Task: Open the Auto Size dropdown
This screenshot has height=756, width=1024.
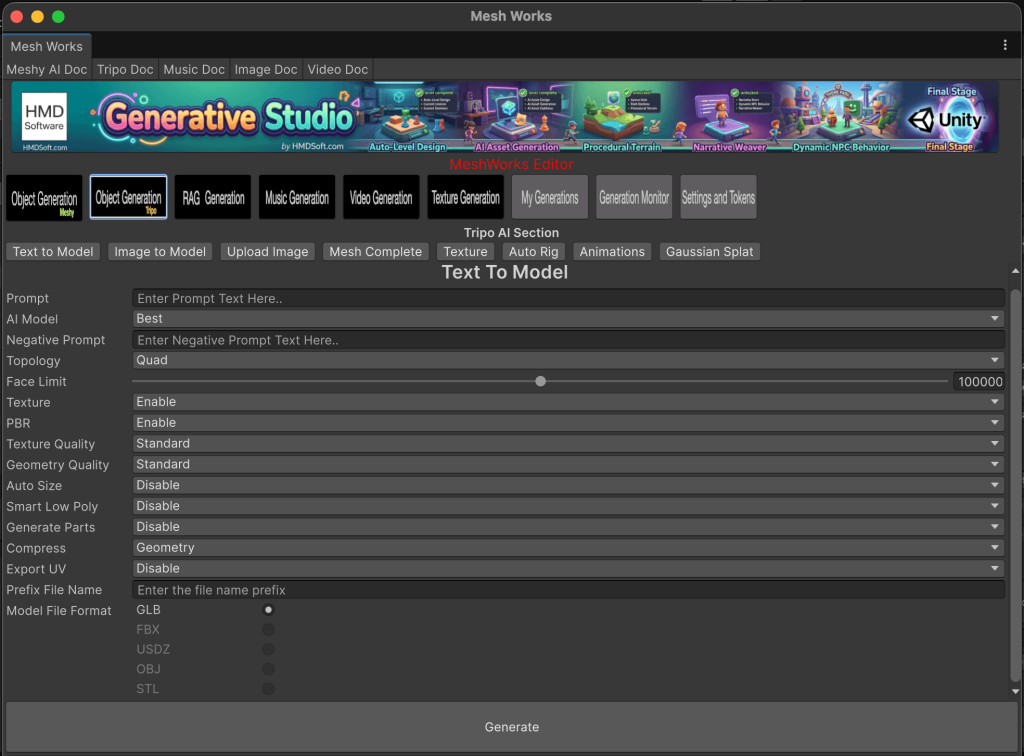Action: [568, 486]
